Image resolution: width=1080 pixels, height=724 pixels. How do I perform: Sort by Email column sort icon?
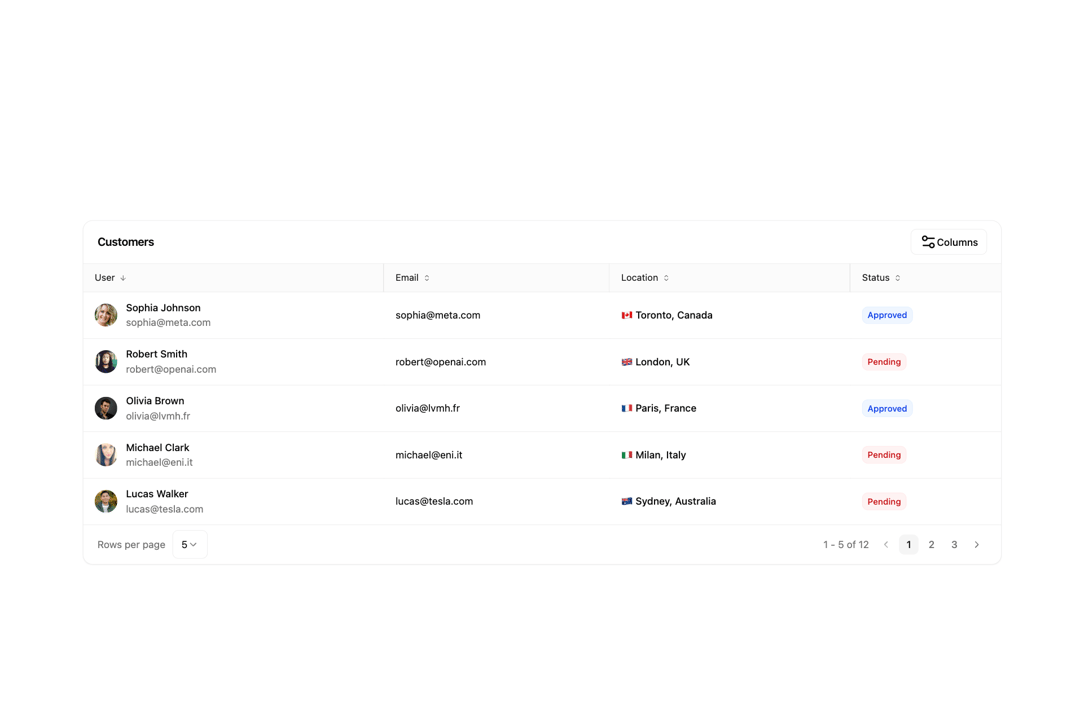pyautogui.click(x=427, y=278)
